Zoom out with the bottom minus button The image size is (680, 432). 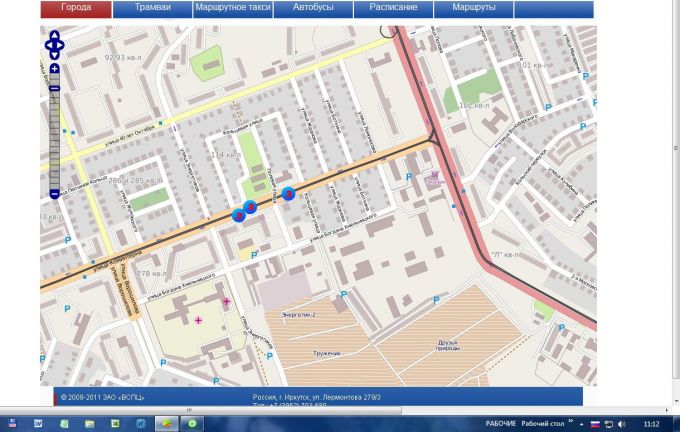pos(55,193)
